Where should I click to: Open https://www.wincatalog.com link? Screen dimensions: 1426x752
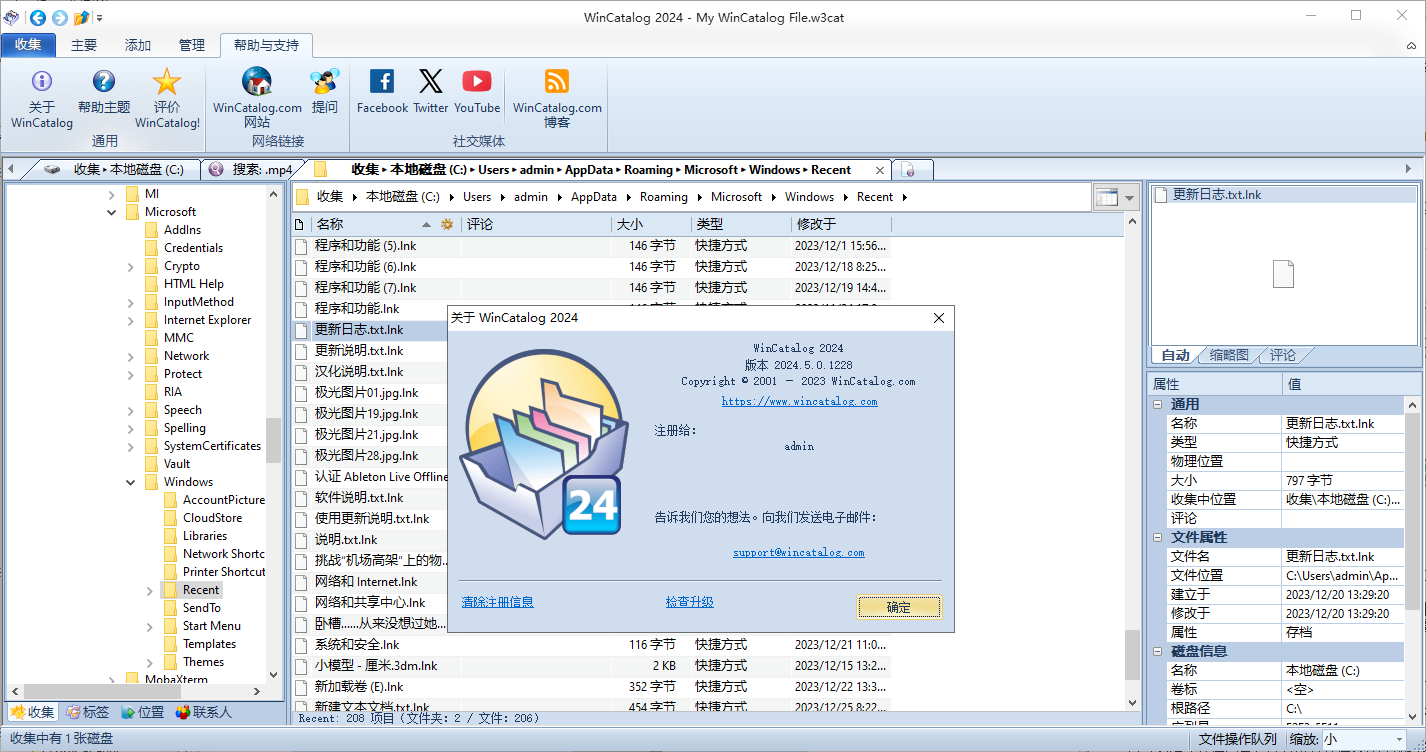[x=800, y=401]
